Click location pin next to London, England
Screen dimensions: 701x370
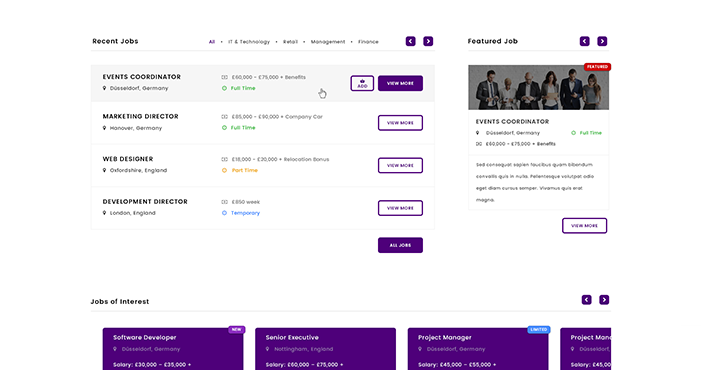pos(105,213)
